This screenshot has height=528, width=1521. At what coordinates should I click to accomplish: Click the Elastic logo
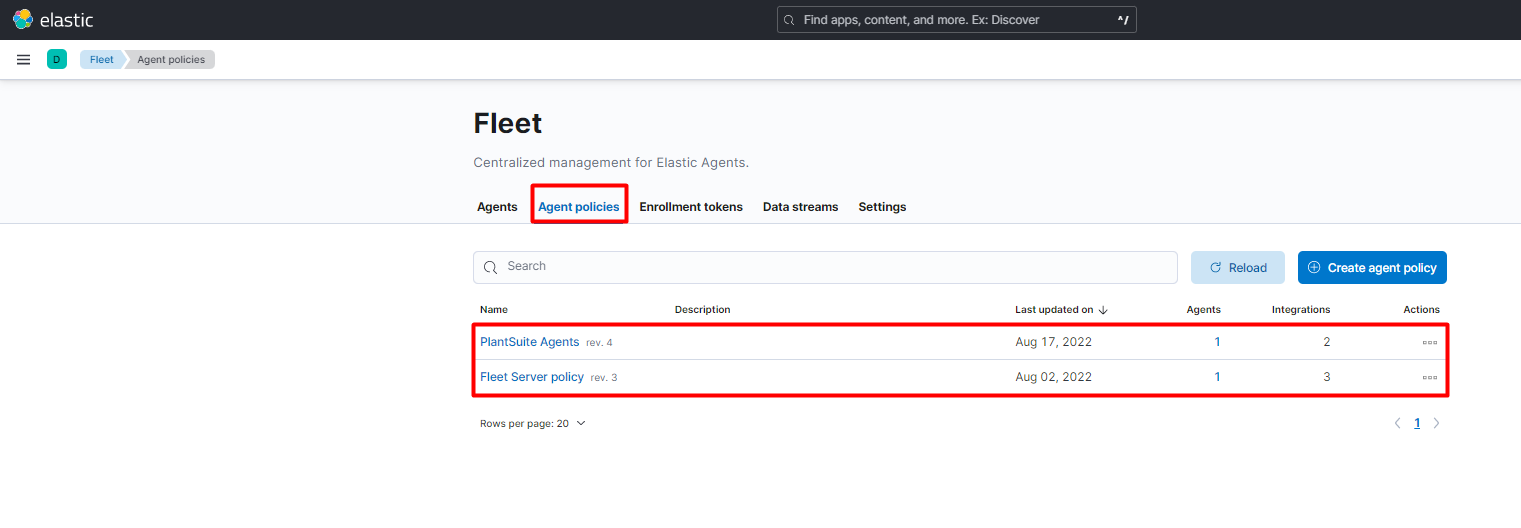[53, 19]
